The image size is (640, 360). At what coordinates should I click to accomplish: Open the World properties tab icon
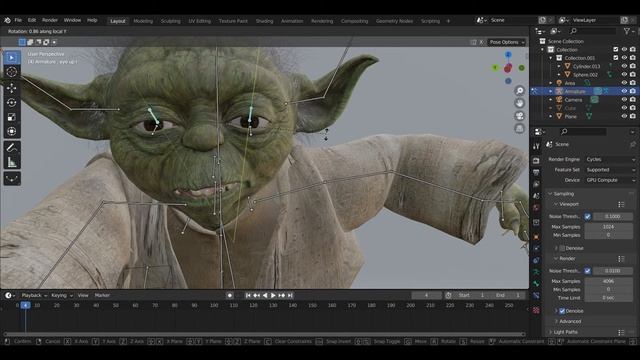coord(536,208)
